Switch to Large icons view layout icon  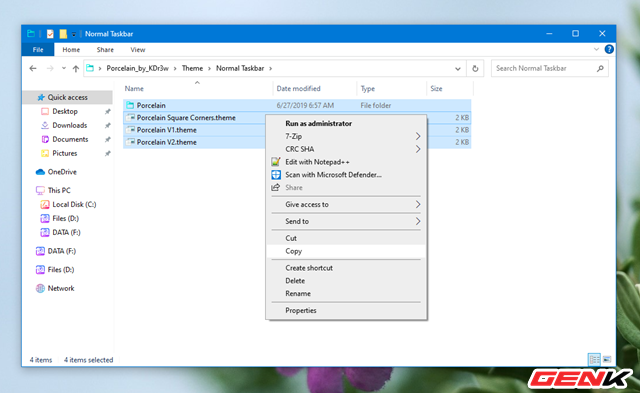pos(607,360)
